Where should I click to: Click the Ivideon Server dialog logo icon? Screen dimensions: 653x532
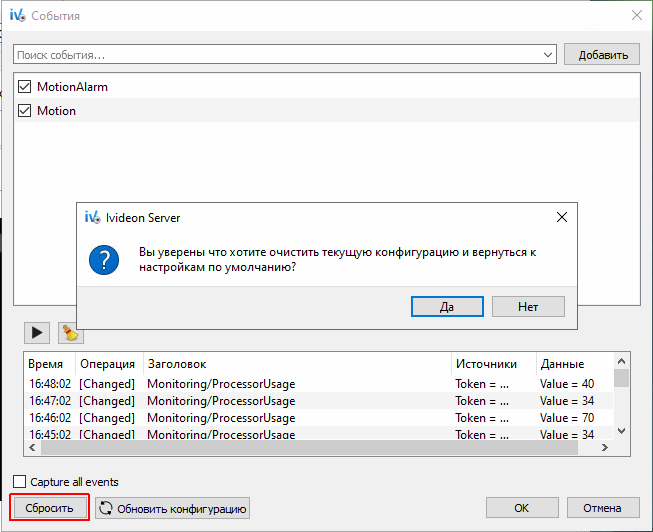[x=92, y=217]
